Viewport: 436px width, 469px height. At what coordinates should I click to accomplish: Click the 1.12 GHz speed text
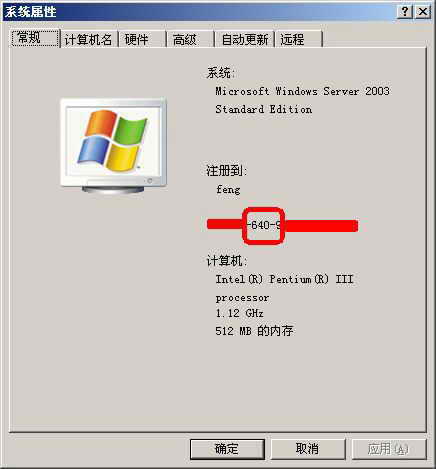coord(239,313)
